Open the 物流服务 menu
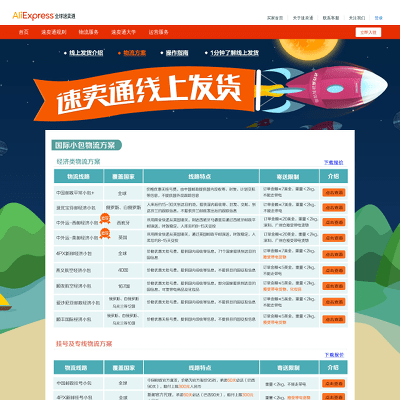 click(88, 32)
